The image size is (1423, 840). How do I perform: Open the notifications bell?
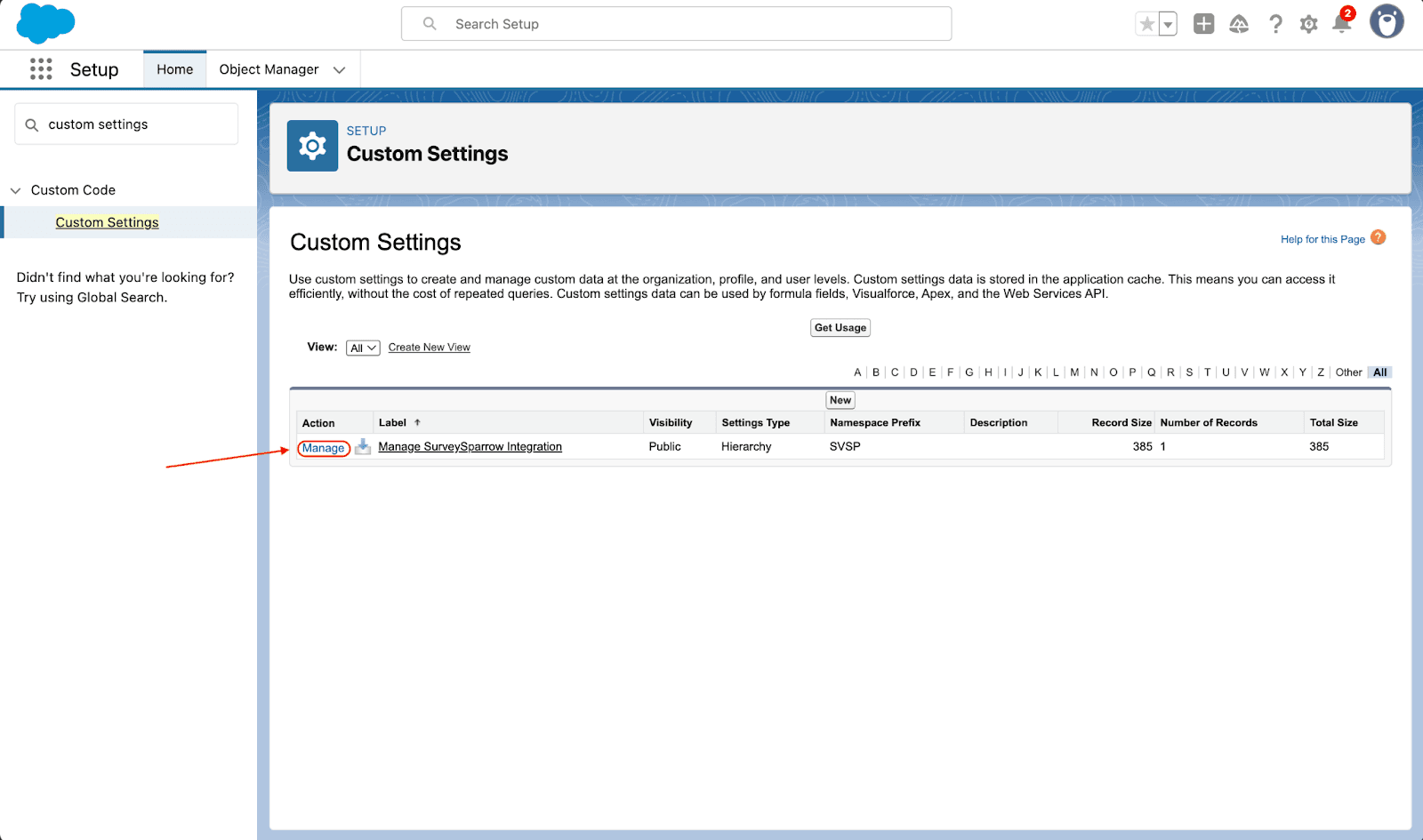point(1341,24)
